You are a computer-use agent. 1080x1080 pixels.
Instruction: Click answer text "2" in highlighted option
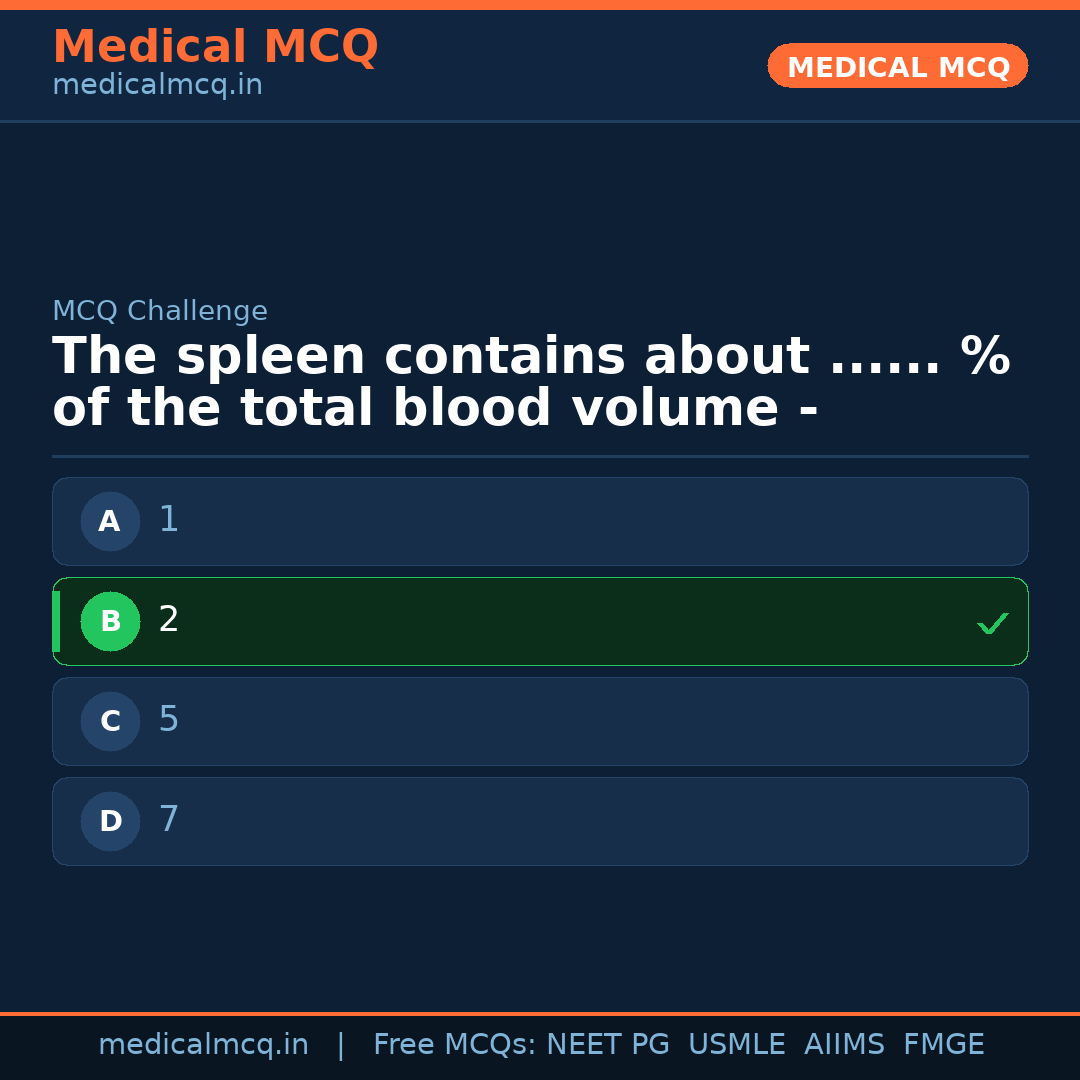(168, 620)
